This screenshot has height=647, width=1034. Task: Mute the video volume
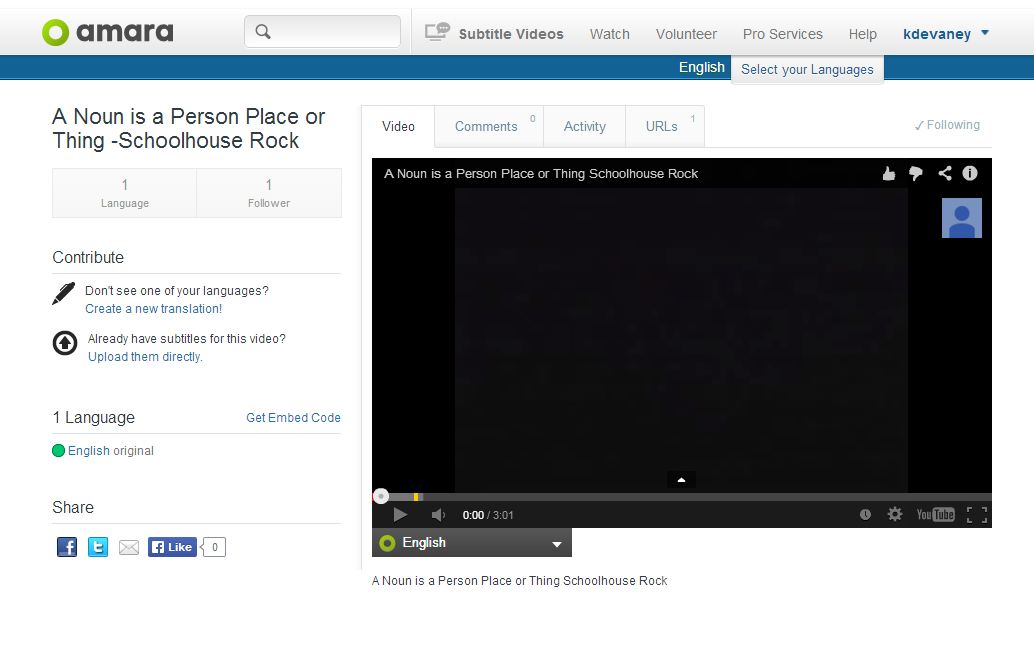pyautogui.click(x=438, y=514)
